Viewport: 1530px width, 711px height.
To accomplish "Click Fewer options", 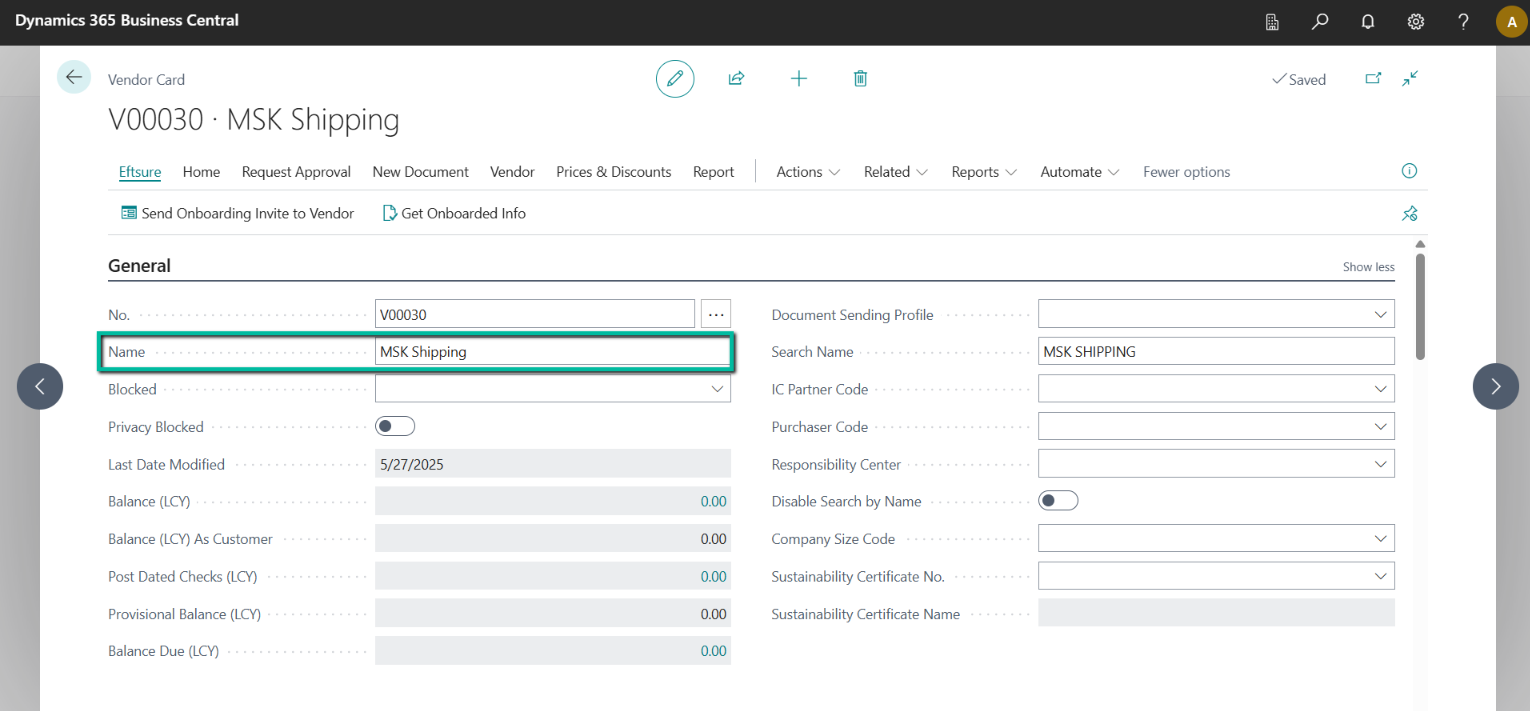I will (1187, 172).
